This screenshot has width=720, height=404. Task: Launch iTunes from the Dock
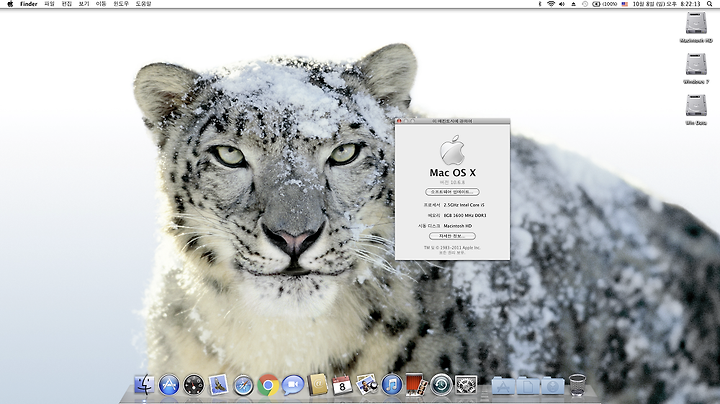(392, 385)
